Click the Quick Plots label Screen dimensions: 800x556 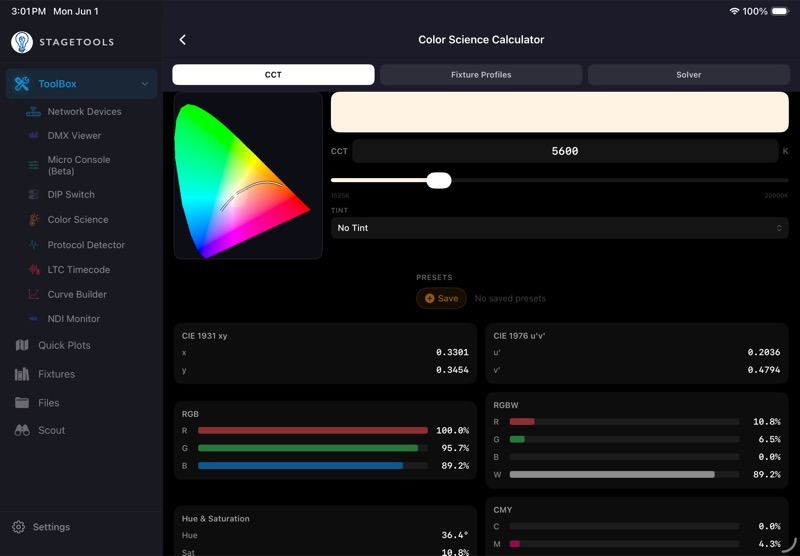64,345
